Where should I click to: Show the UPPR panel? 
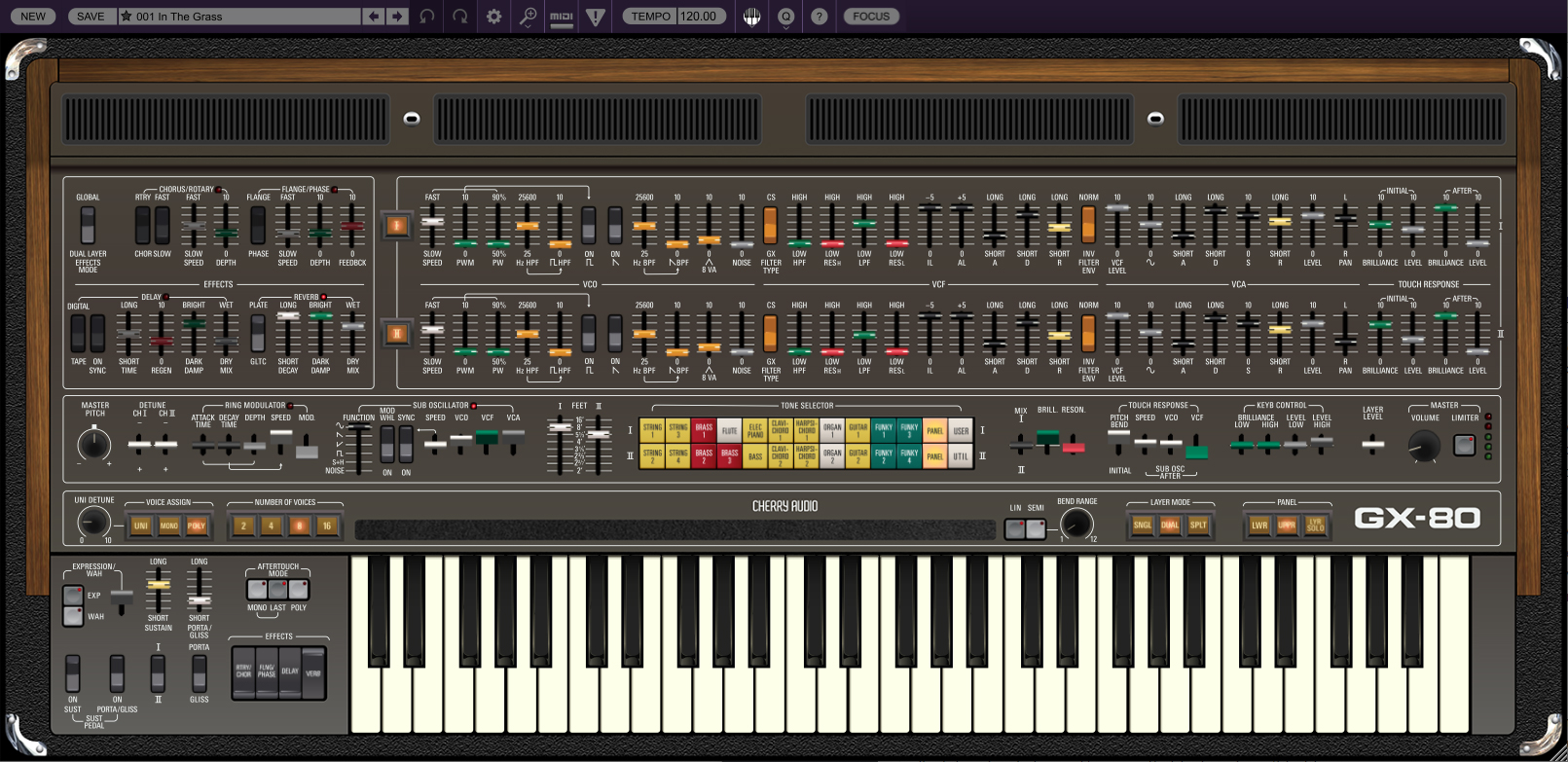click(1287, 526)
